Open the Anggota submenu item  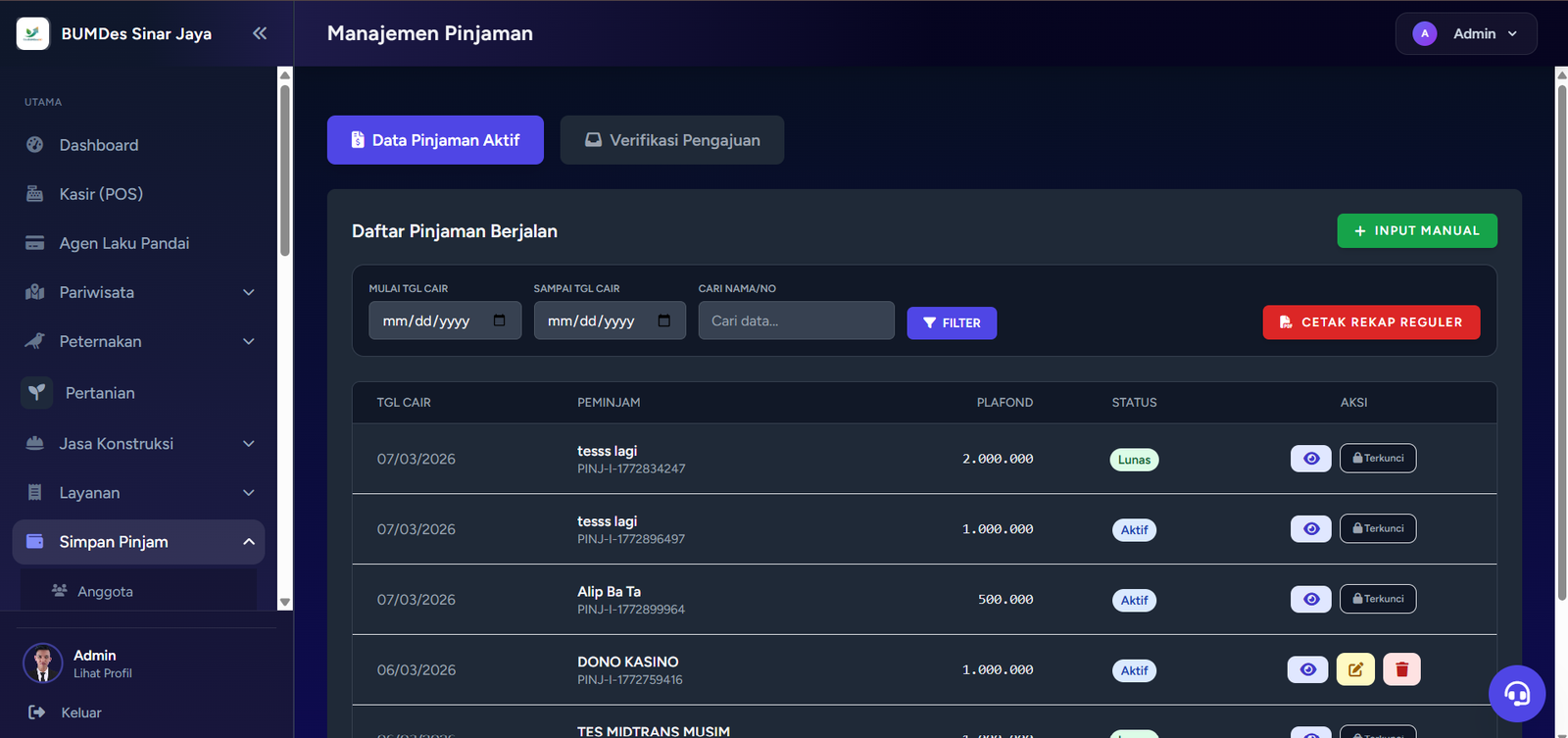138,591
